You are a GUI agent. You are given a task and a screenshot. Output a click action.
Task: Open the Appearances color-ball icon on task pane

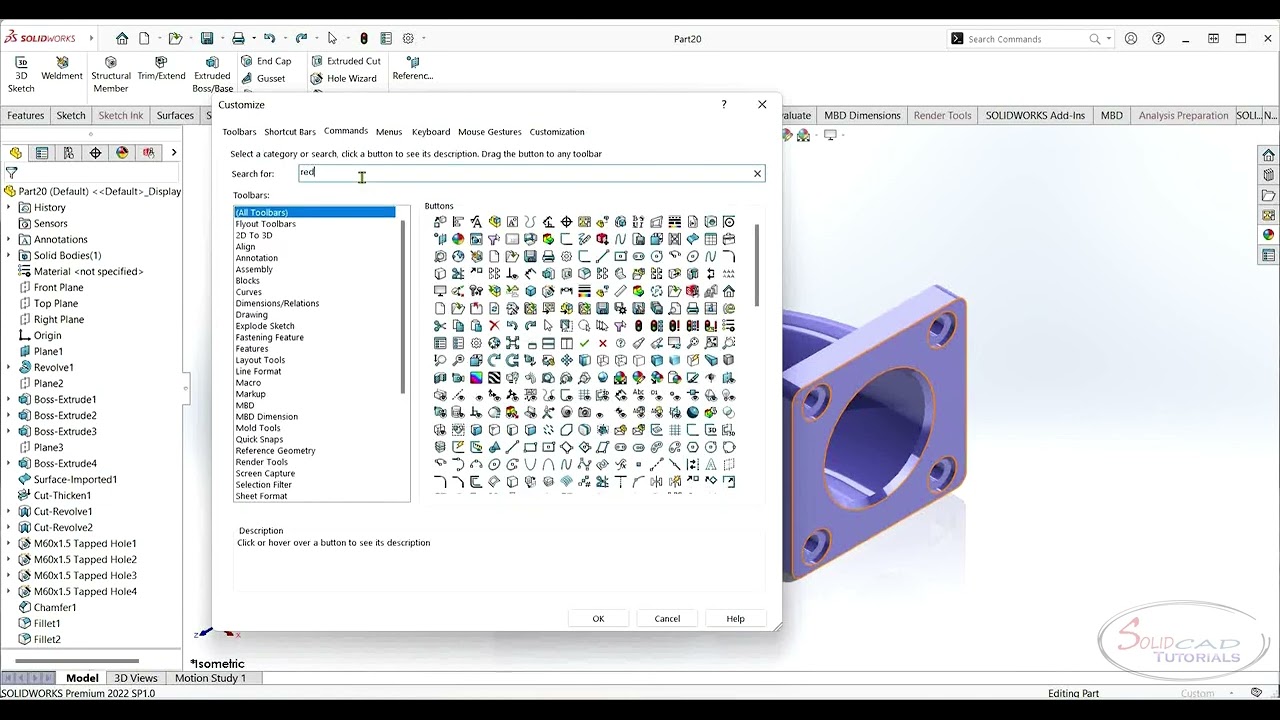click(1268, 235)
